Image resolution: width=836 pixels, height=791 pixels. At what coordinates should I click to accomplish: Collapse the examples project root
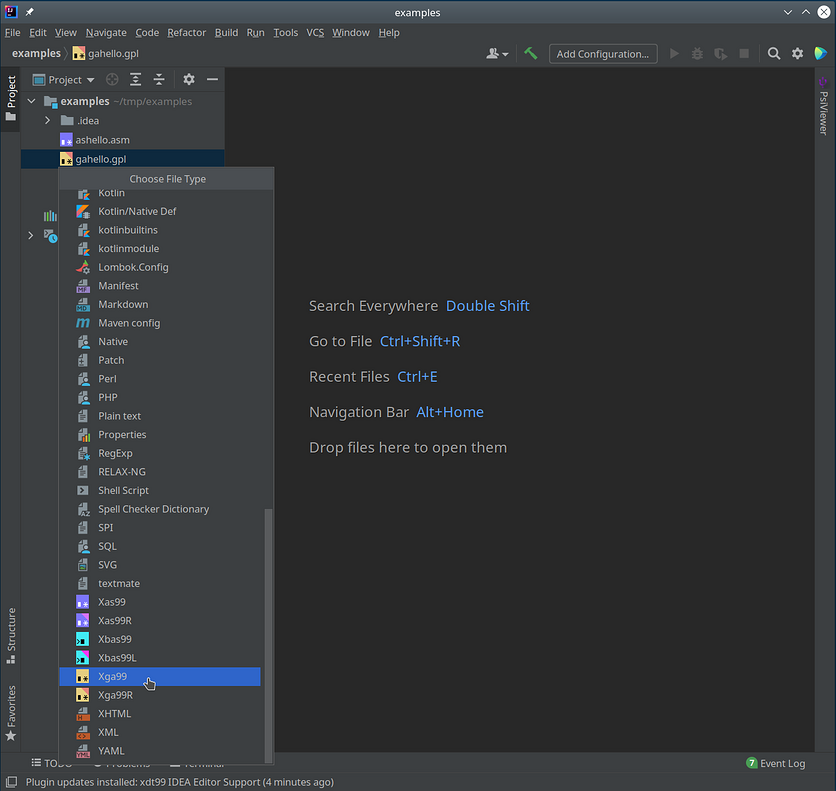(30, 101)
